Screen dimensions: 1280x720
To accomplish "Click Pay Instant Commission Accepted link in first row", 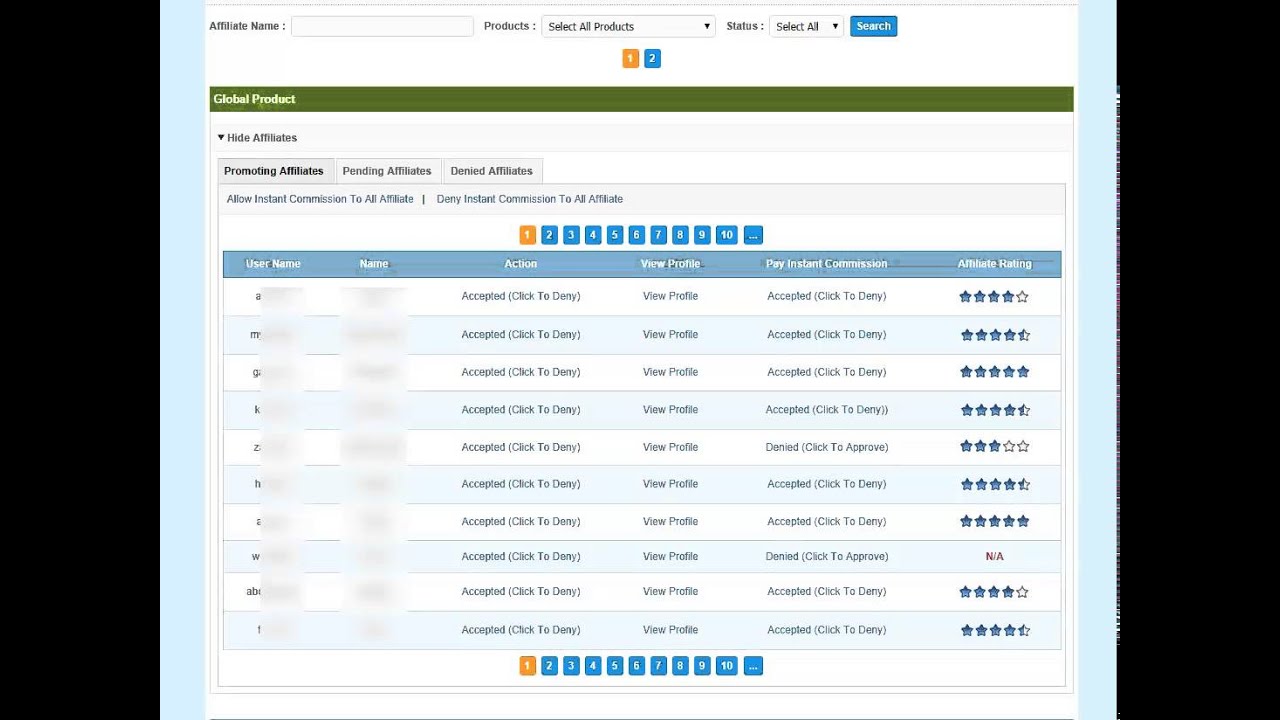I will click(x=827, y=296).
